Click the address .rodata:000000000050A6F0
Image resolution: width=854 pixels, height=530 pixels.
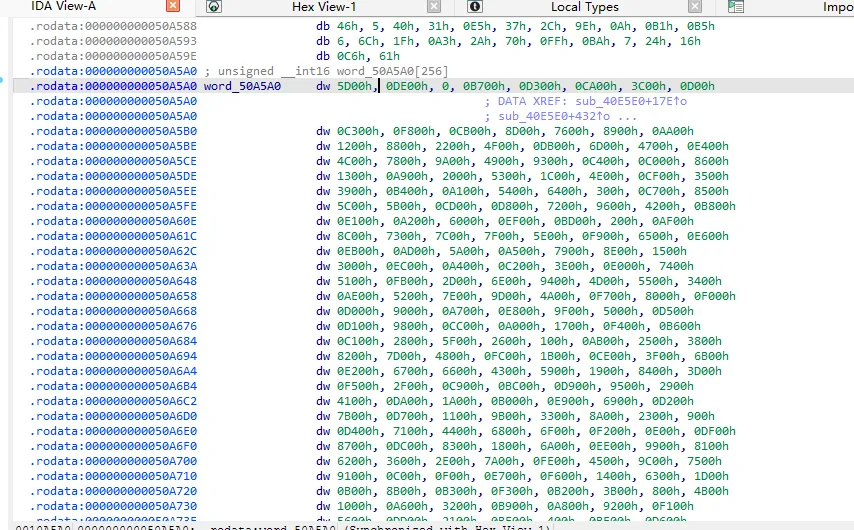(113, 446)
